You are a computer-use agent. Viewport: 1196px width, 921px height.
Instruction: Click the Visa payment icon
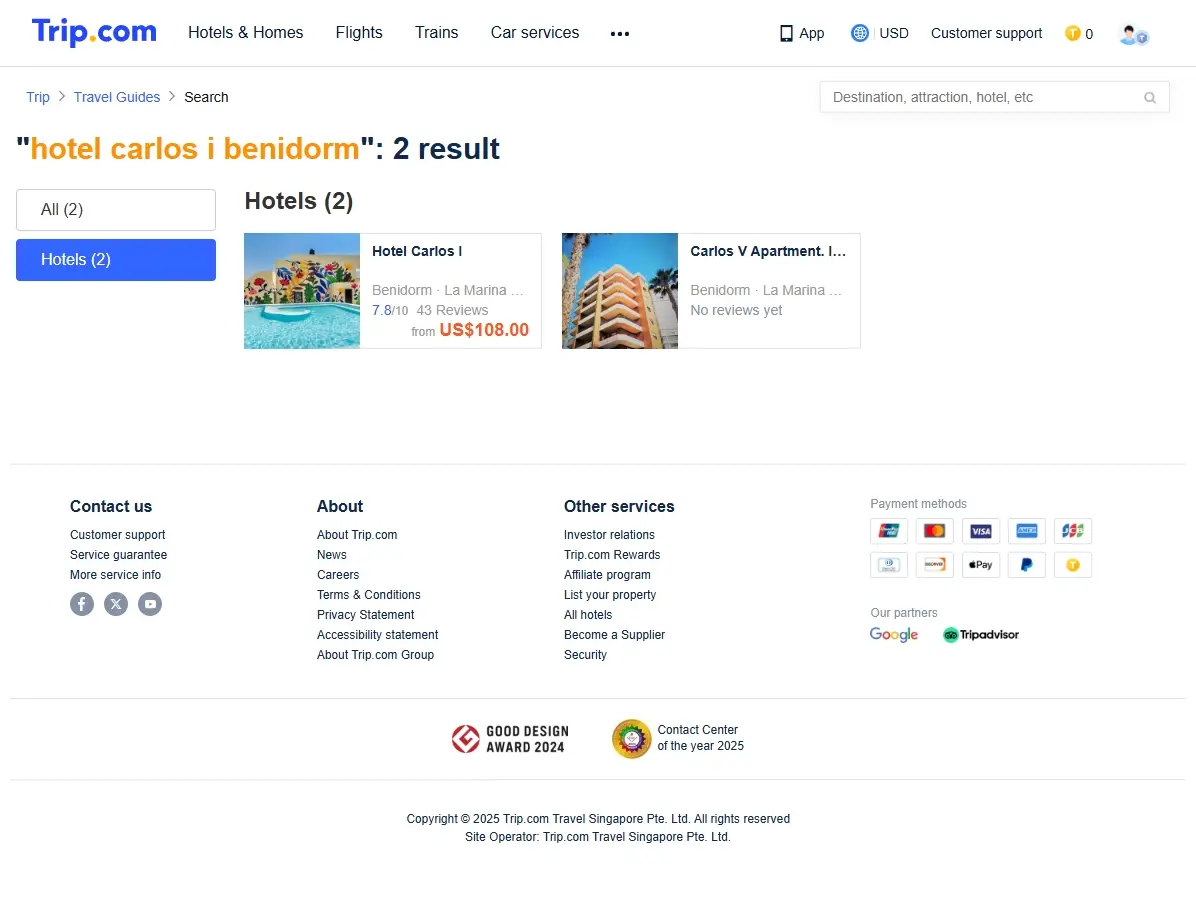coord(981,530)
